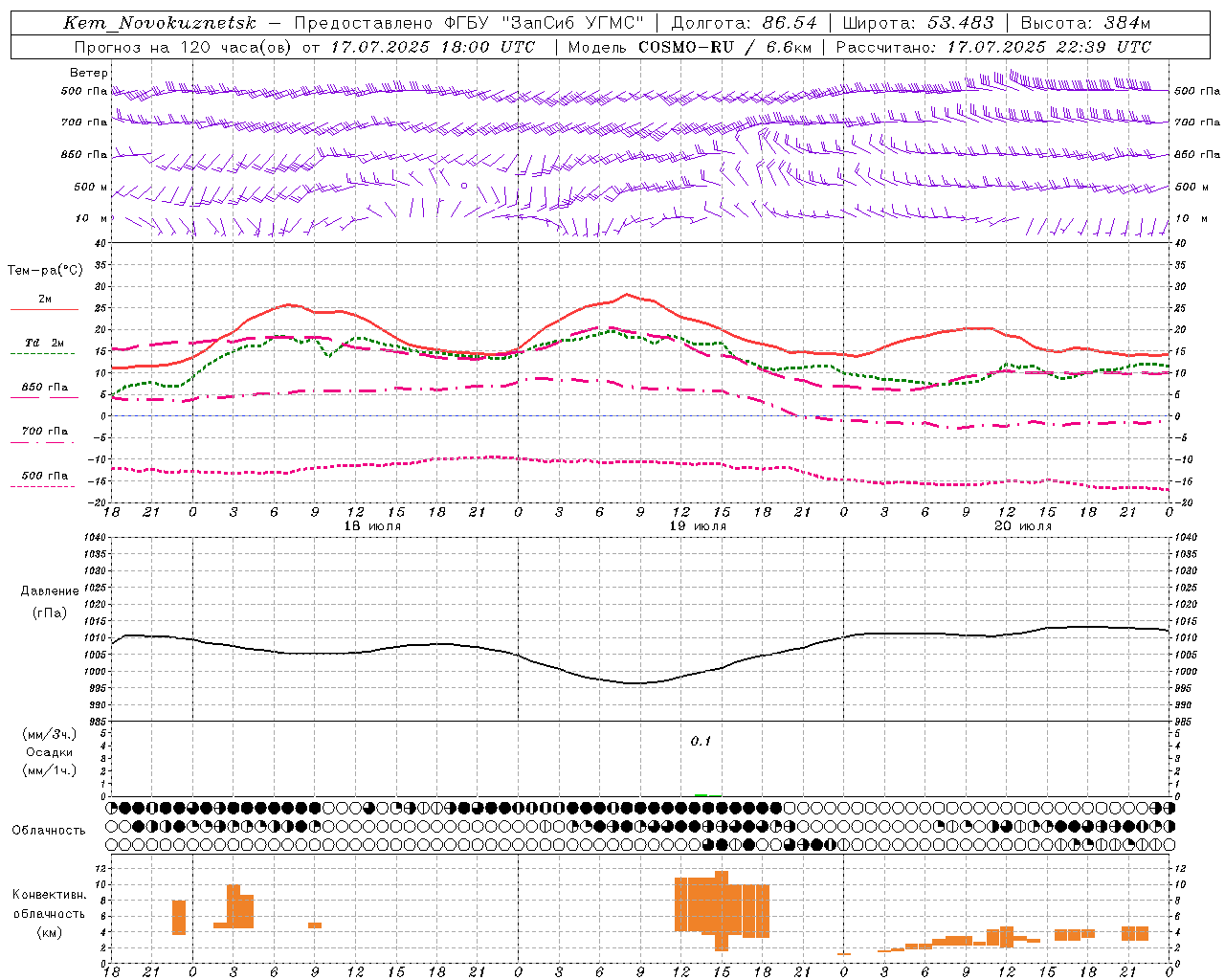Viewport: 1225px width, 980px height.
Task: Click the 'Облачность' cloudiness label
Action: tap(49, 831)
